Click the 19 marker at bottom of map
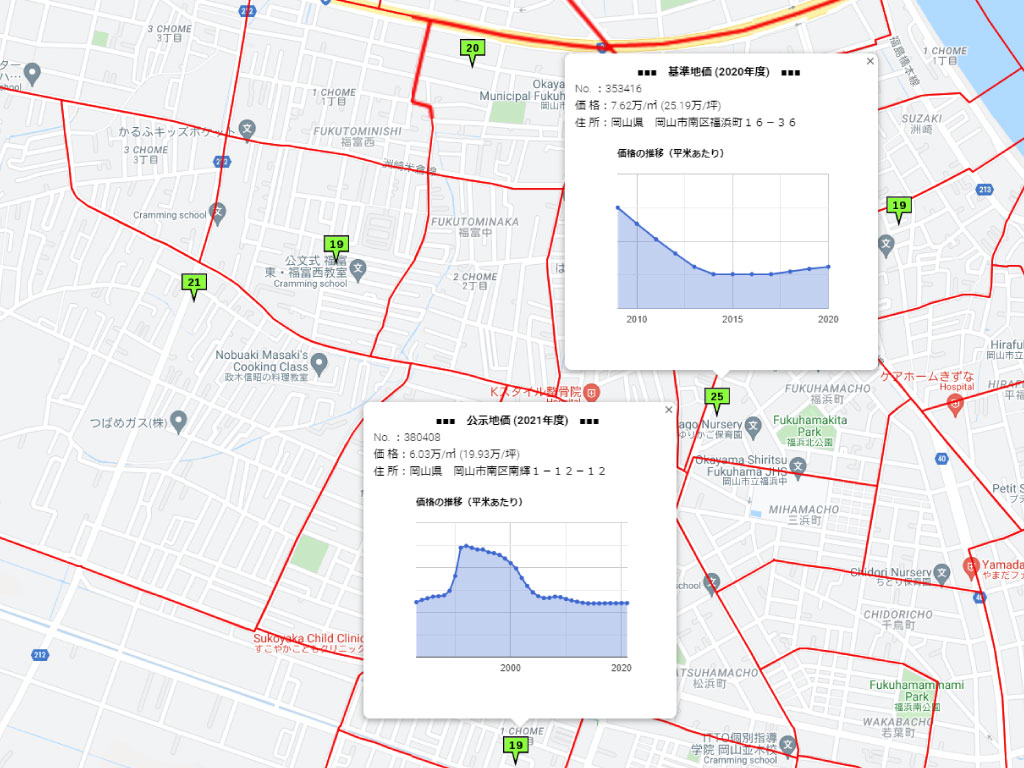This screenshot has height=768, width=1024. [516, 746]
